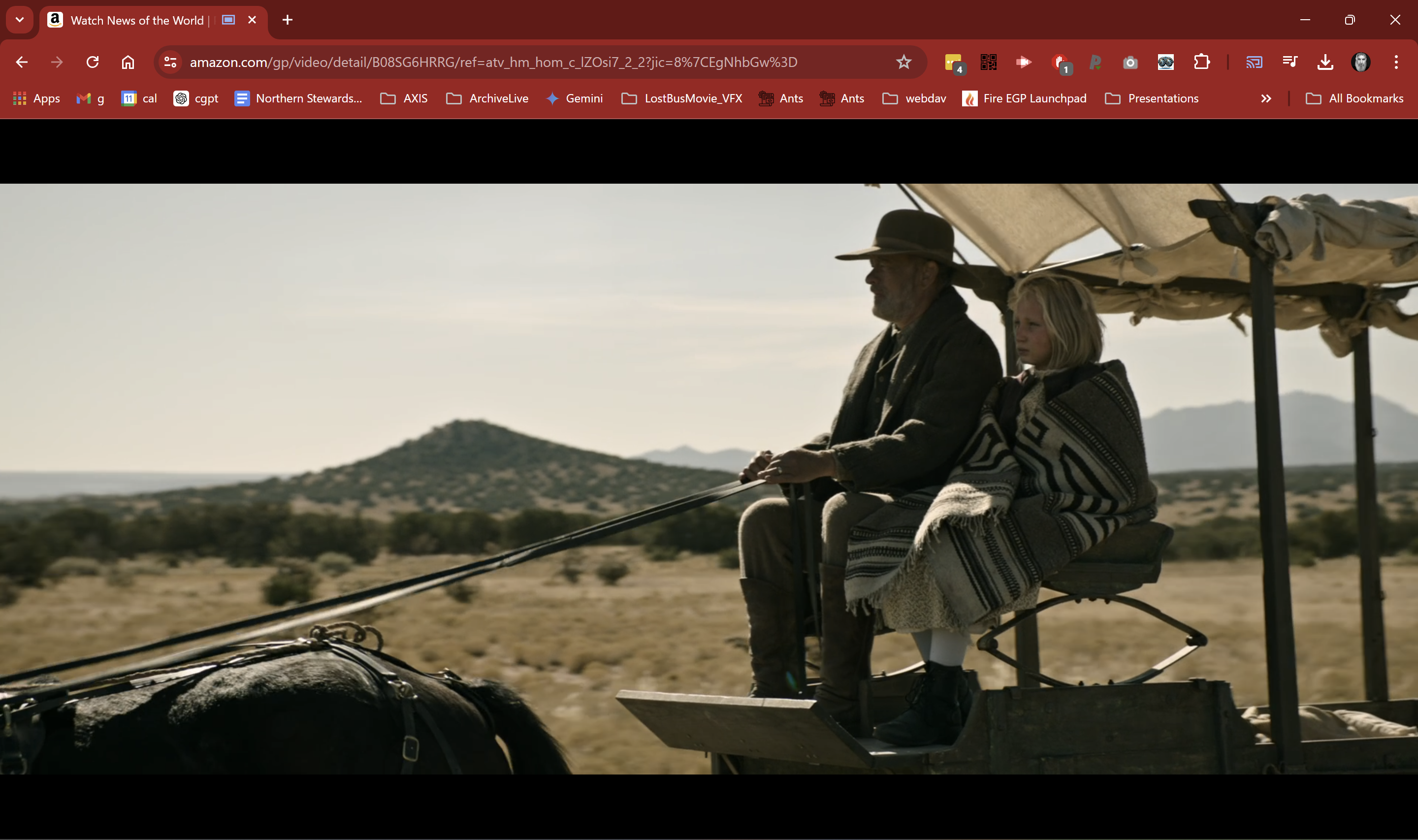
Task: Open the Gmail g bookmark
Action: point(91,98)
